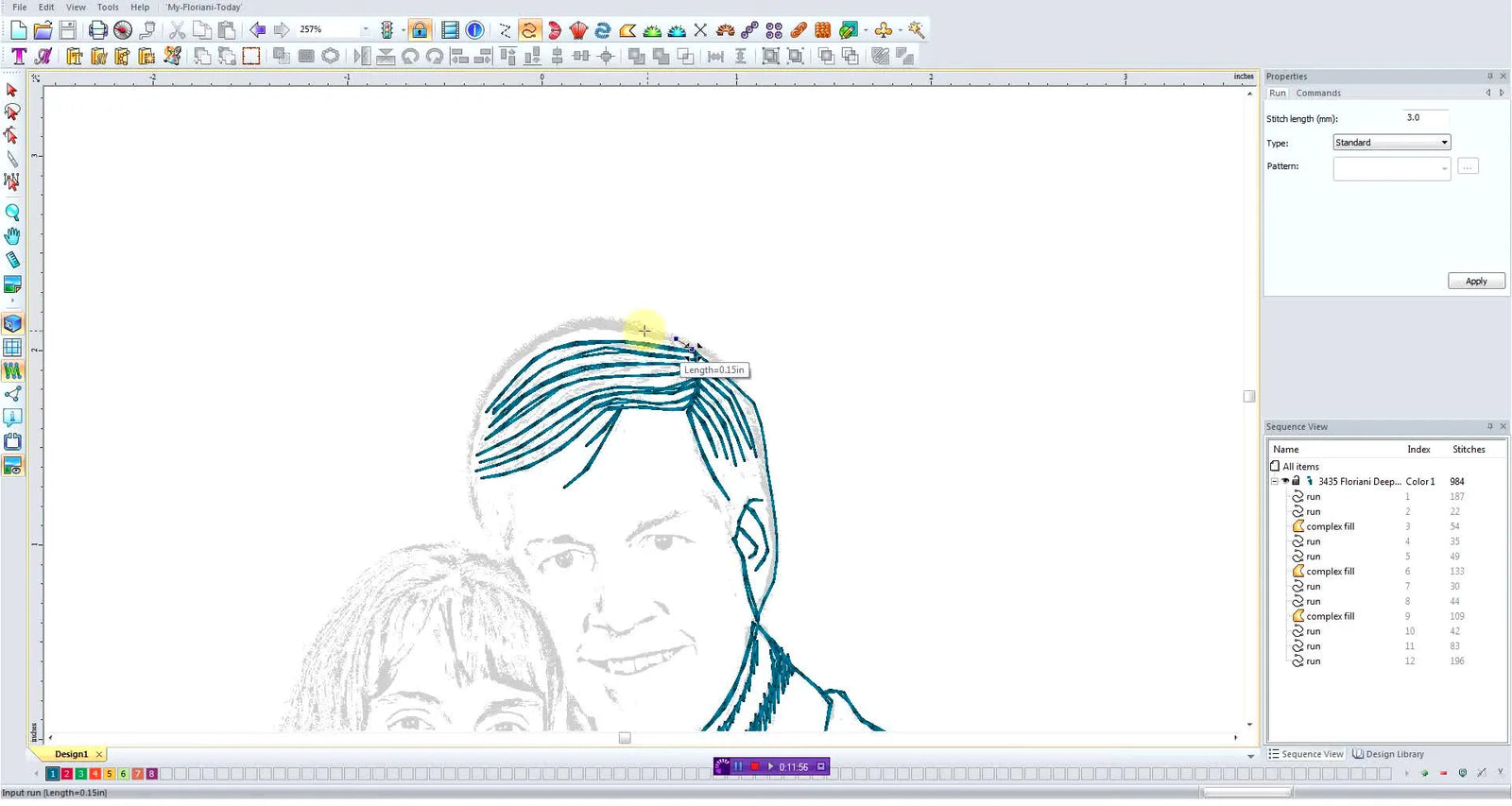Create a new design file
1512x806 pixels.
[x=19, y=30]
